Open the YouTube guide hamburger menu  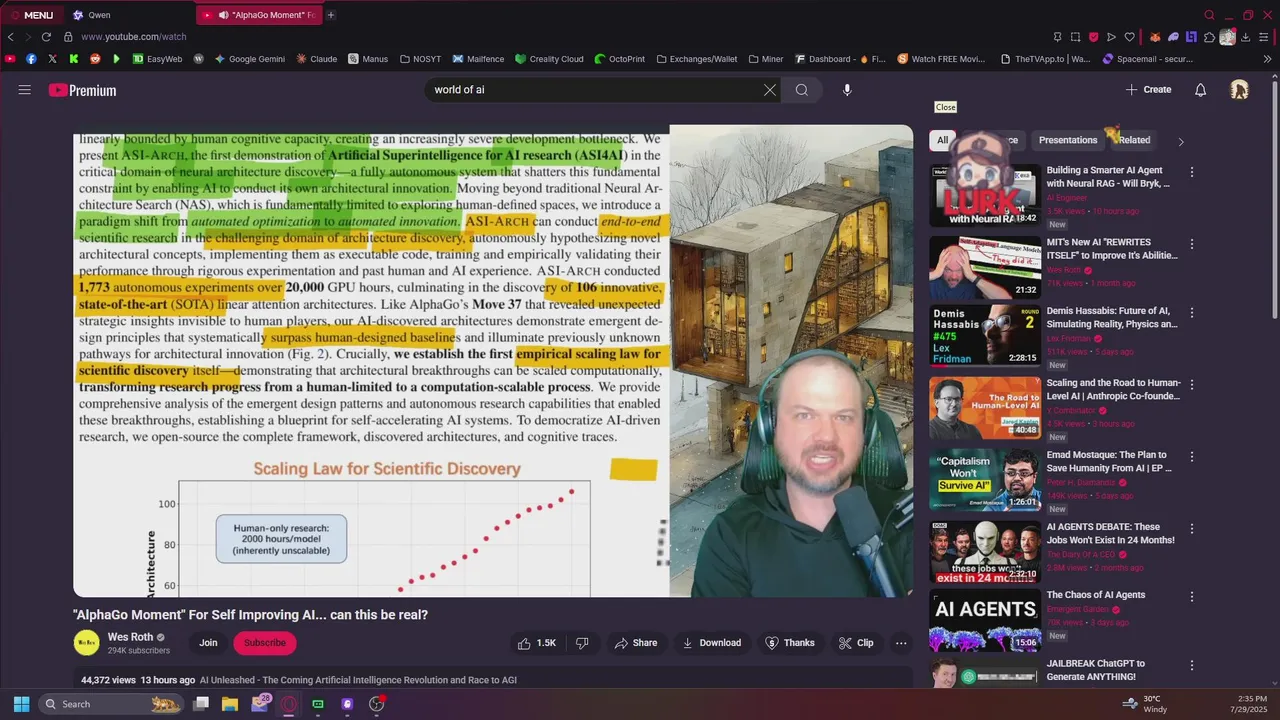24,90
